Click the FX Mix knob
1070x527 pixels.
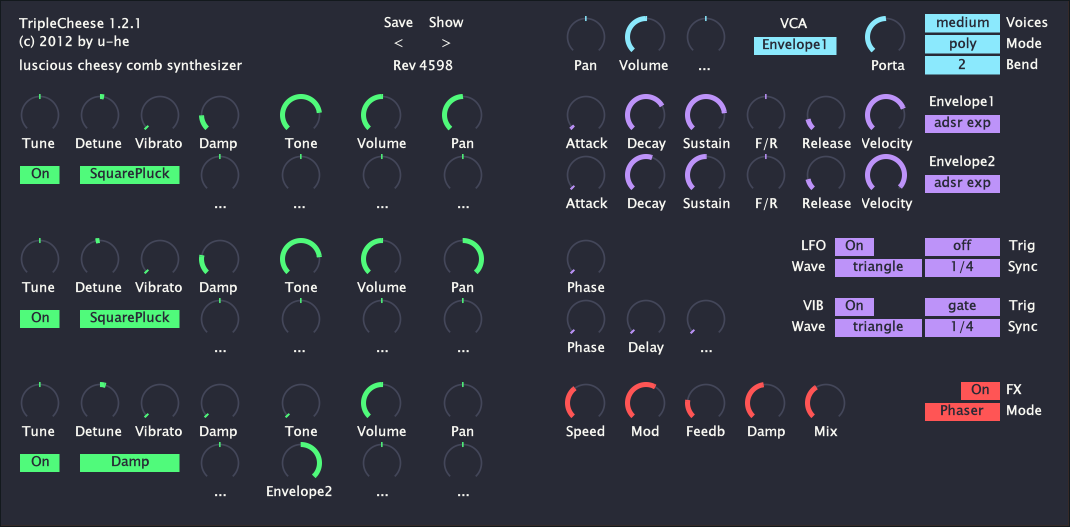[x=825, y=402]
